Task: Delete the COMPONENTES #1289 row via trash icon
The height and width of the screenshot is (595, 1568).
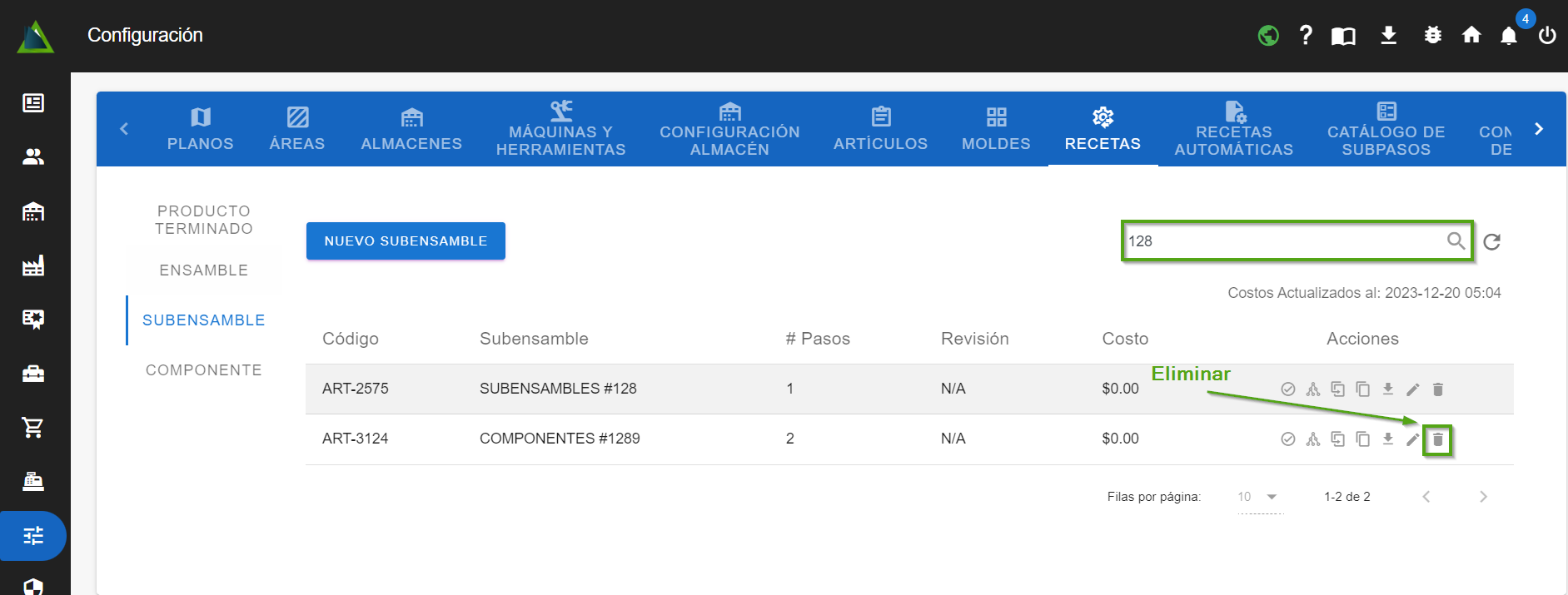Action: [1437, 439]
